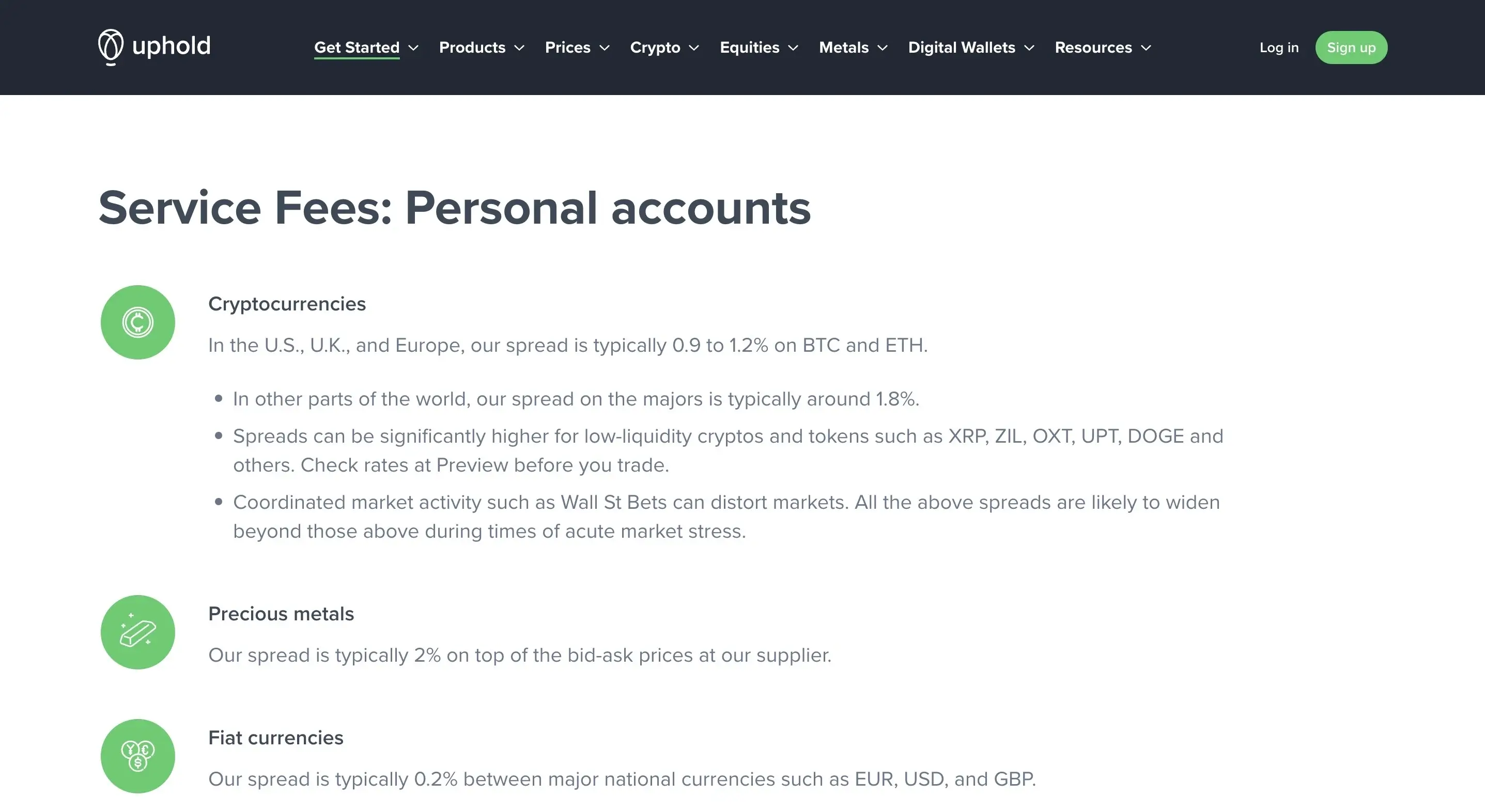
Task: Click the green Cryptocurrencies coin icon
Action: 138,322
